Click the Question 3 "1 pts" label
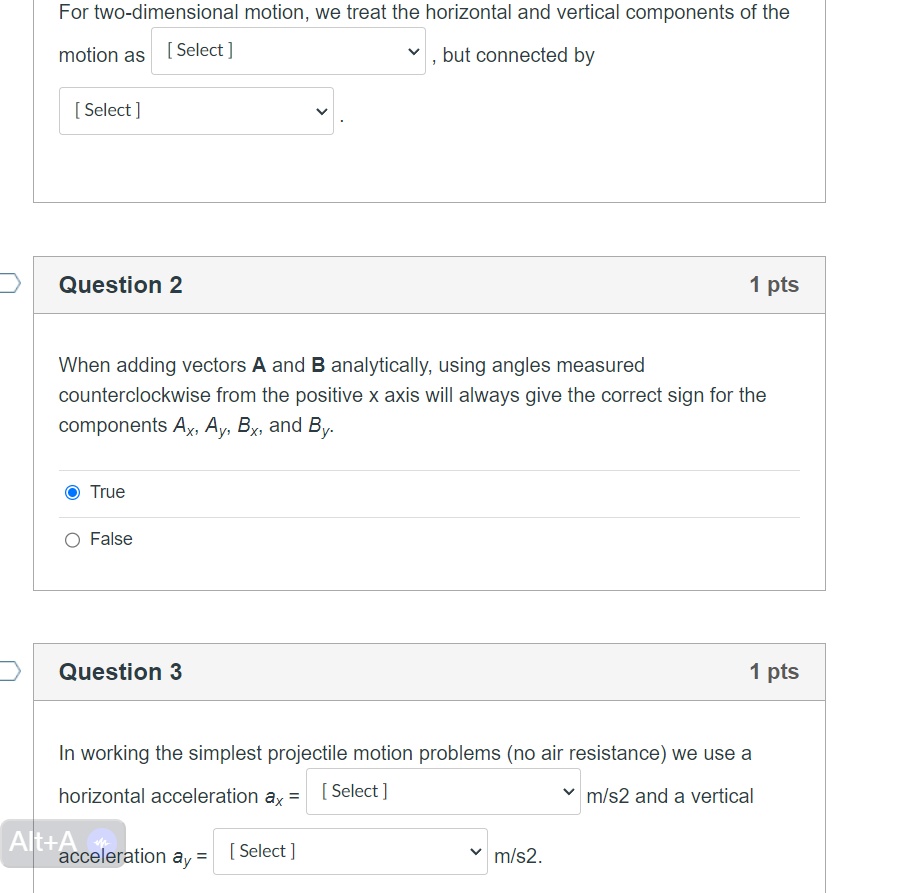Screen dimensions: 897x893 tap(774, 672)
